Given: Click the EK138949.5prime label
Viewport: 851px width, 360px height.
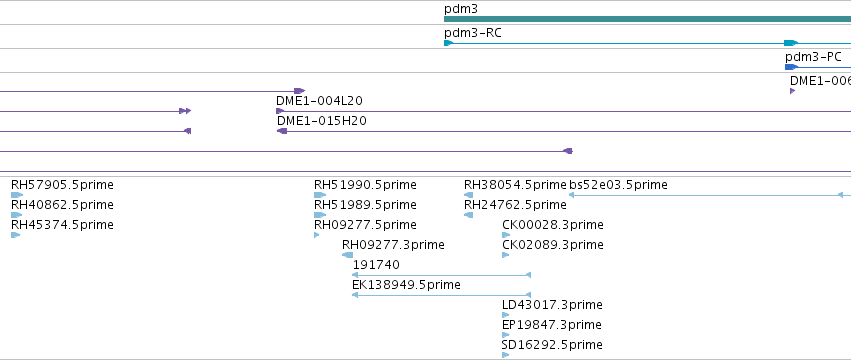Looking at the screenshot, I should pyautogui.click(x=407, y=285).
